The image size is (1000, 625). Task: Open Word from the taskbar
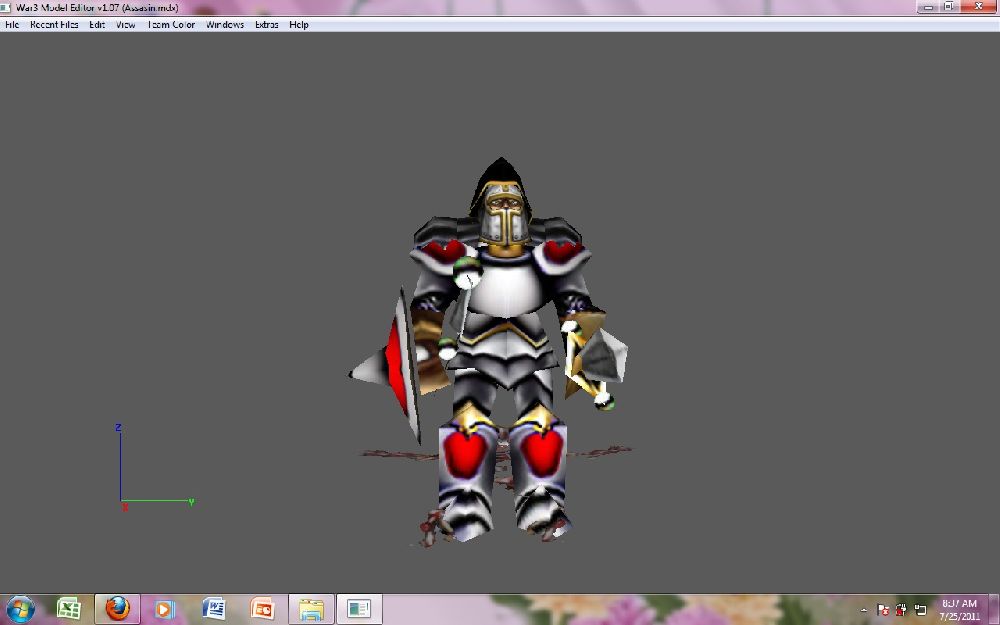pyautogui.click(x=214, y=609)
